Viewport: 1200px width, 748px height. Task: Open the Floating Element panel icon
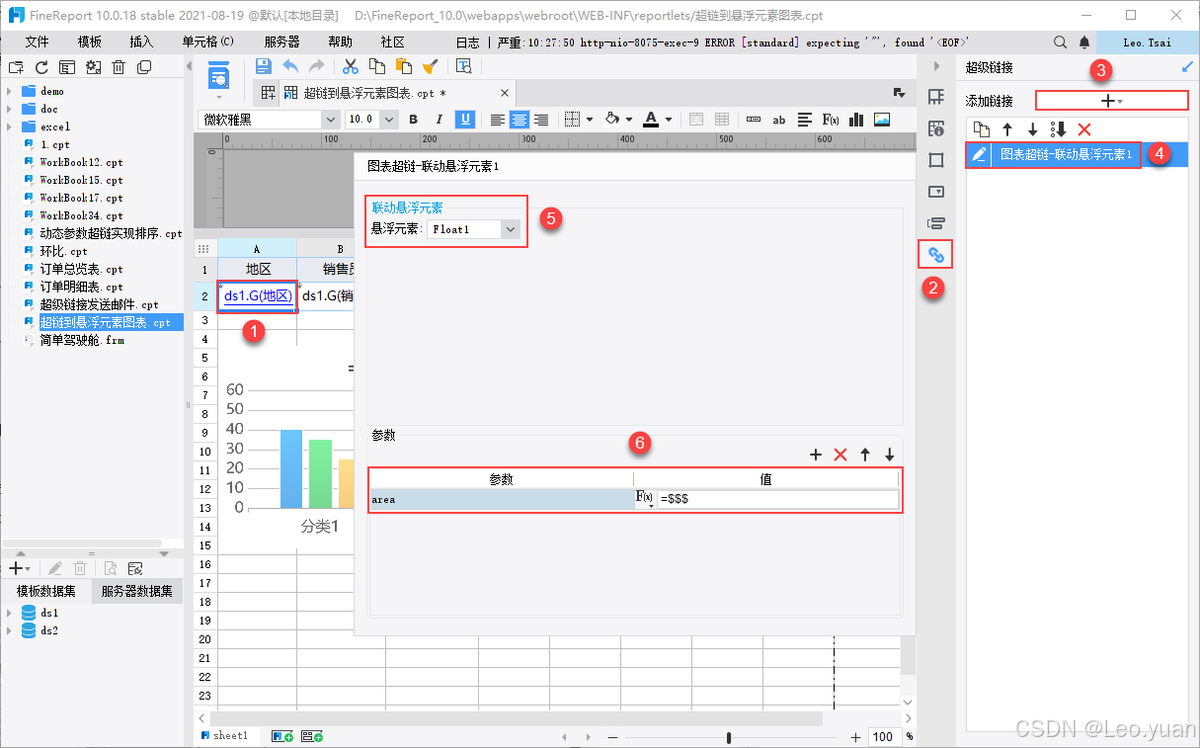pos(936,160)
